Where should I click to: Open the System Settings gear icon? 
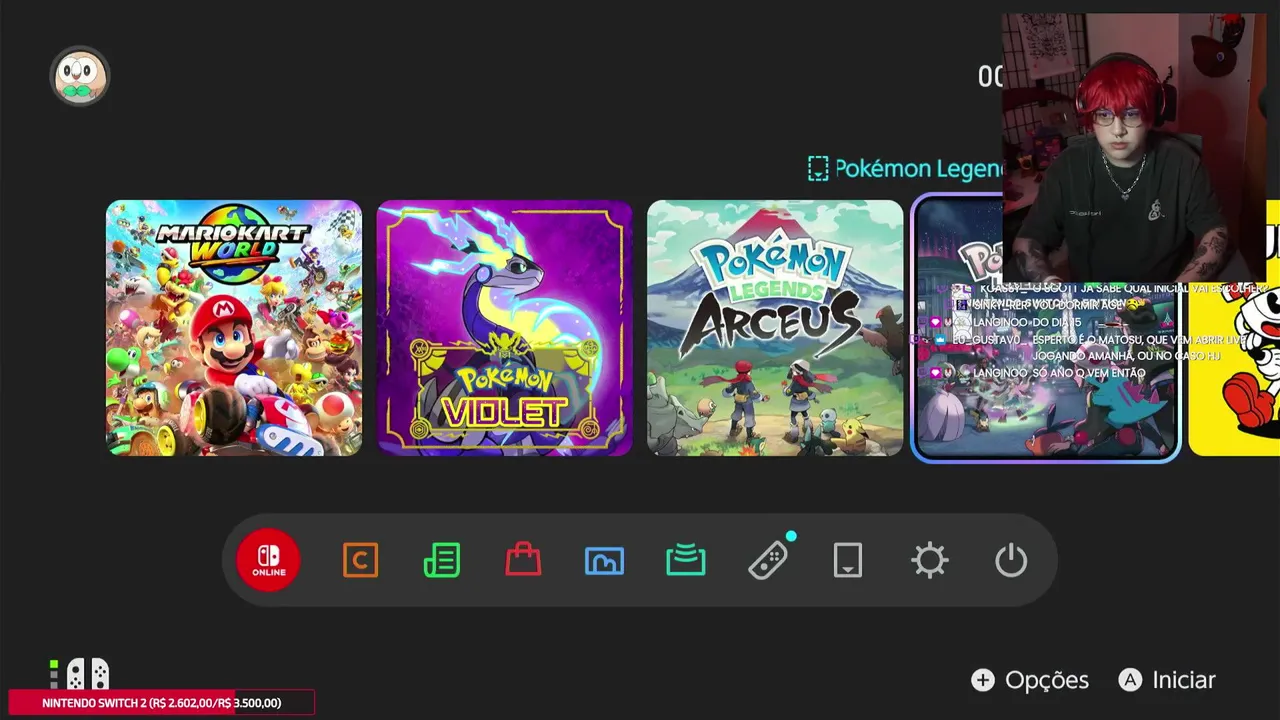pyautogui.click(x=930, y=560)
